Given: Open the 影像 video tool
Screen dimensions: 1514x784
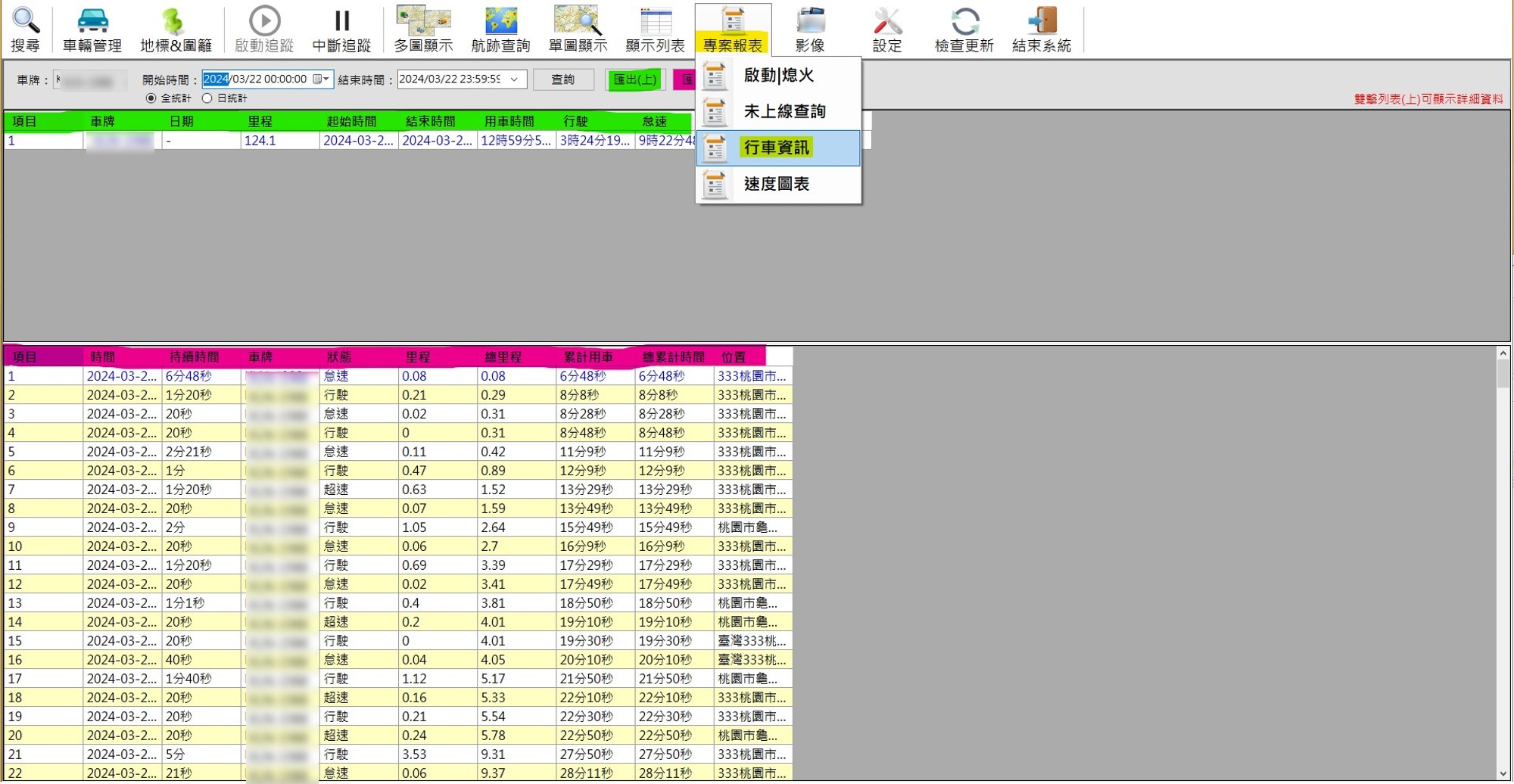Looking at the screenshot, I should tap(810, 30).
